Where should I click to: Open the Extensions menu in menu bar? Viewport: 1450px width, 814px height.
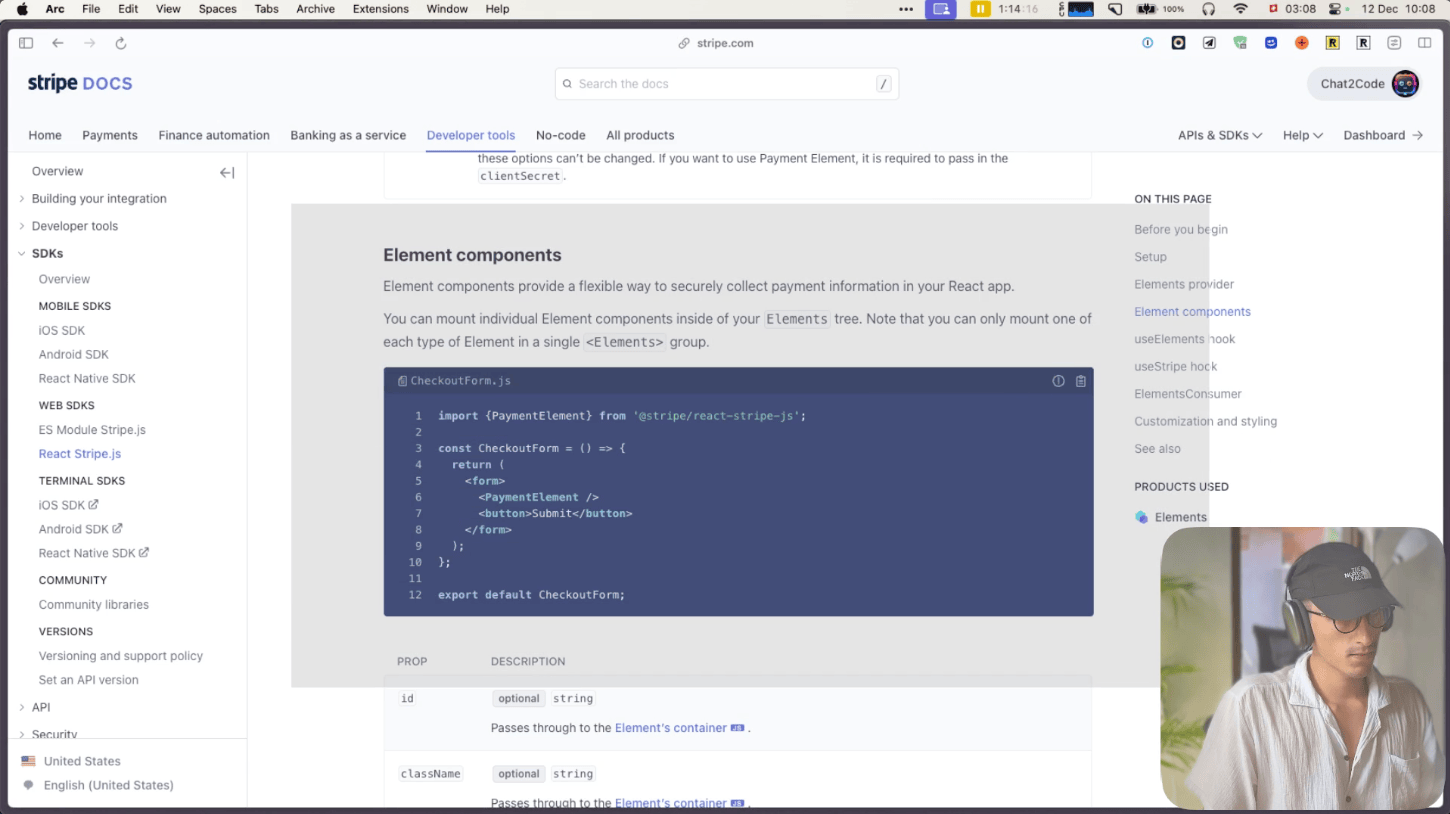(381, 9)
